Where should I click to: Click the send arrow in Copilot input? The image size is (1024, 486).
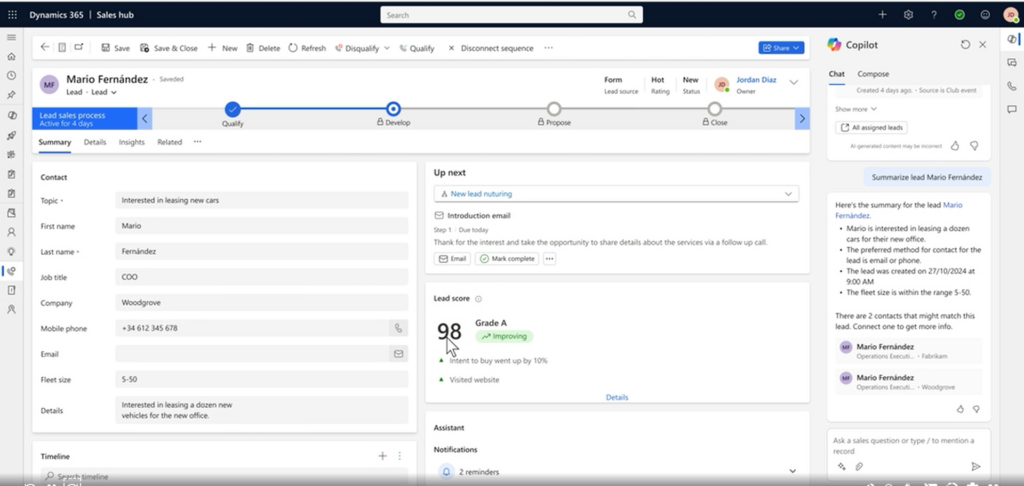[x=976, y=466]
